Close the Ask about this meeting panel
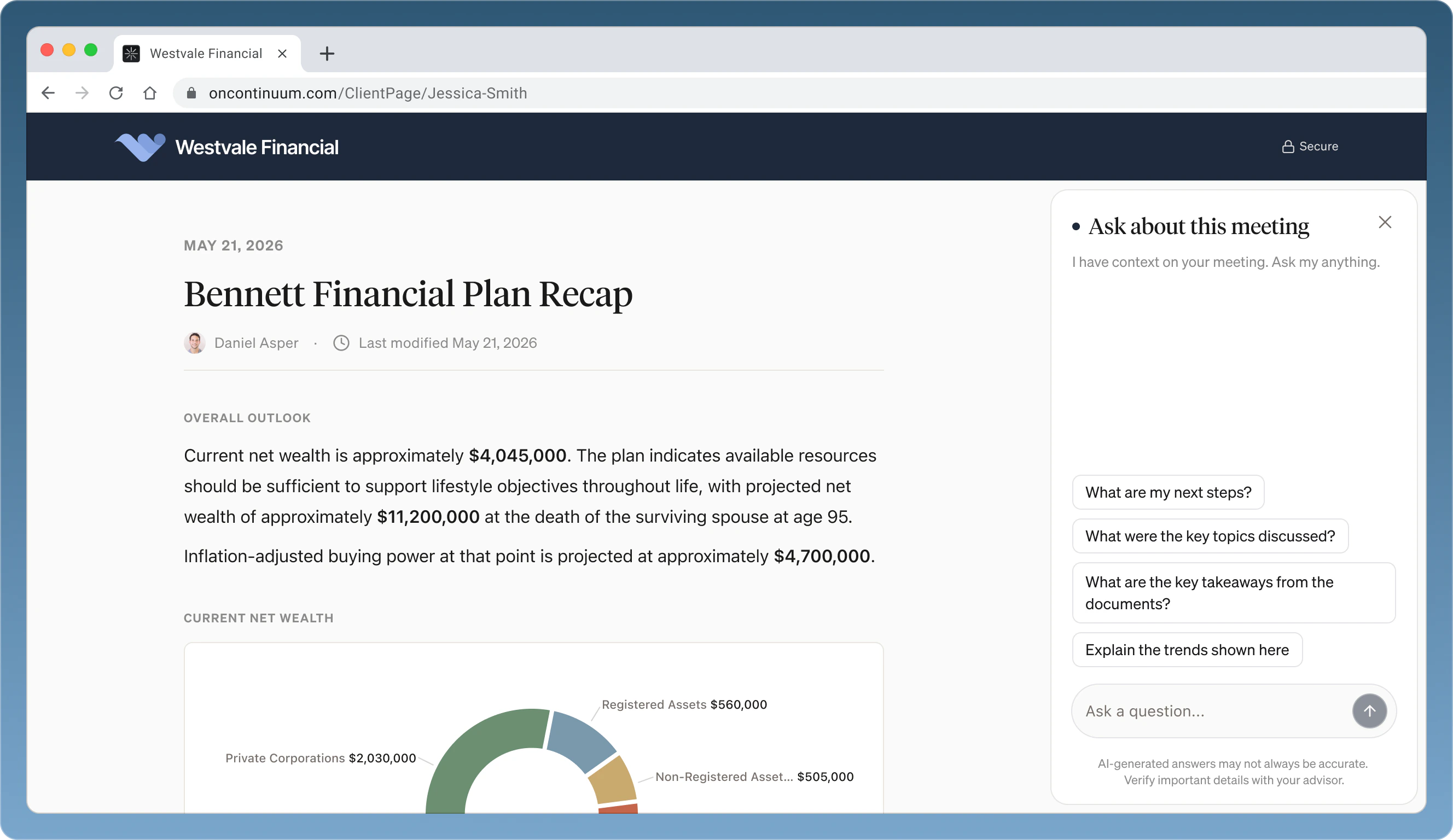Image resolution: width=1453 pixels, height=840 pixels. 1385,222
